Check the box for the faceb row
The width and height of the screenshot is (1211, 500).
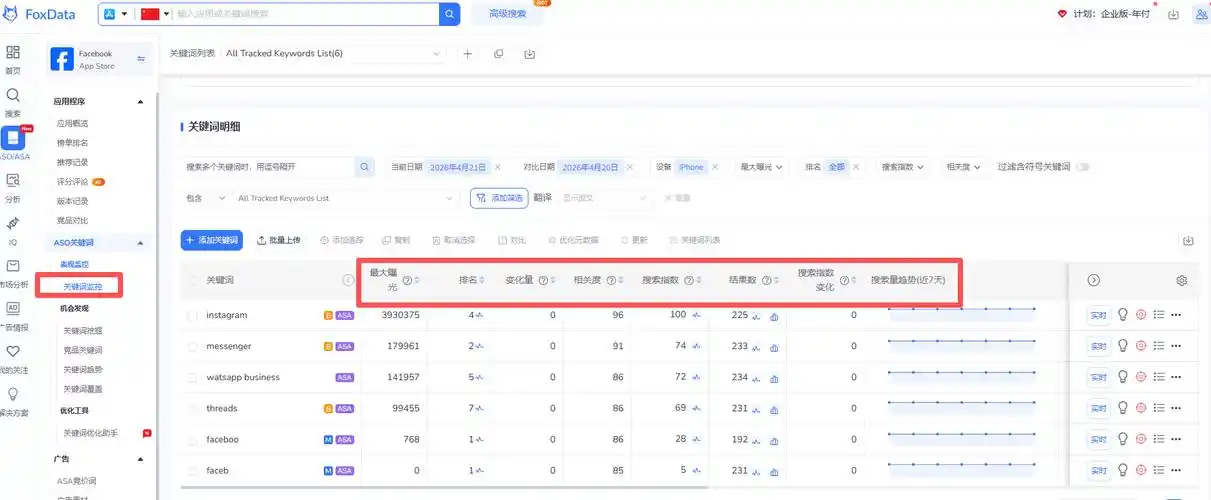click(193, 470)
